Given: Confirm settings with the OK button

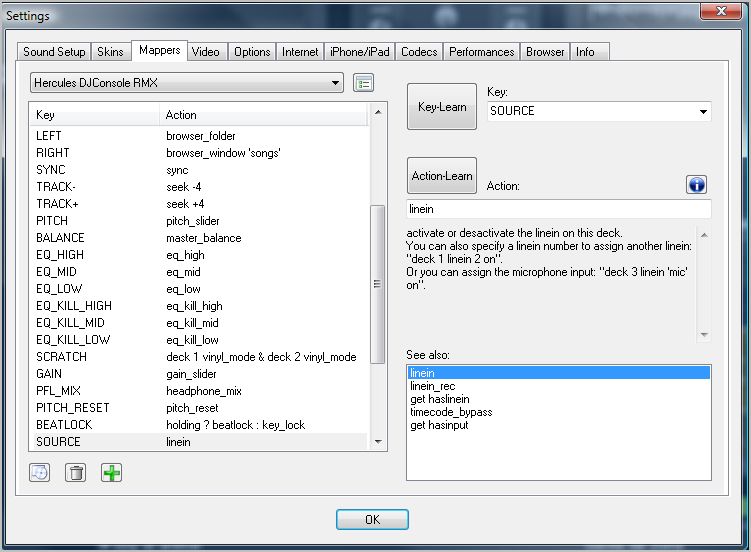Looking at the screenshot, I should pyautogui.click(x=372, y=519).
